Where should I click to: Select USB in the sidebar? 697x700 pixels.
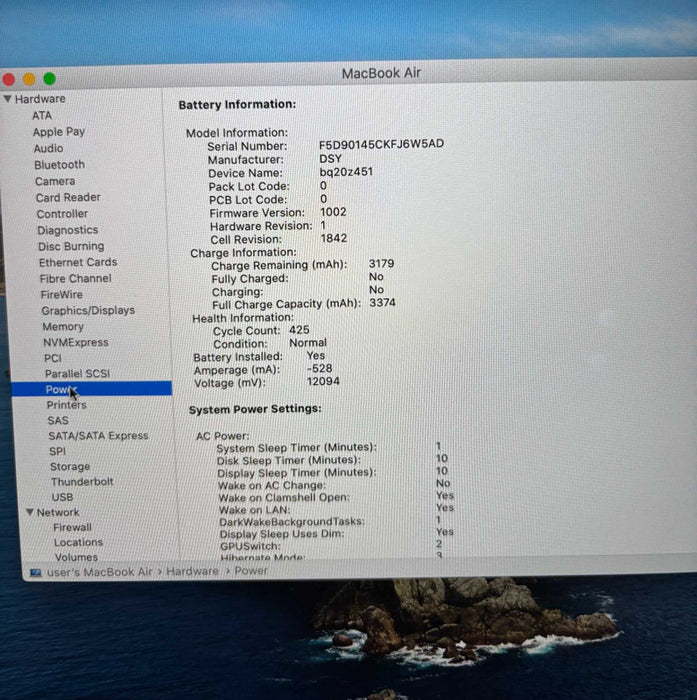coord(62,497)
